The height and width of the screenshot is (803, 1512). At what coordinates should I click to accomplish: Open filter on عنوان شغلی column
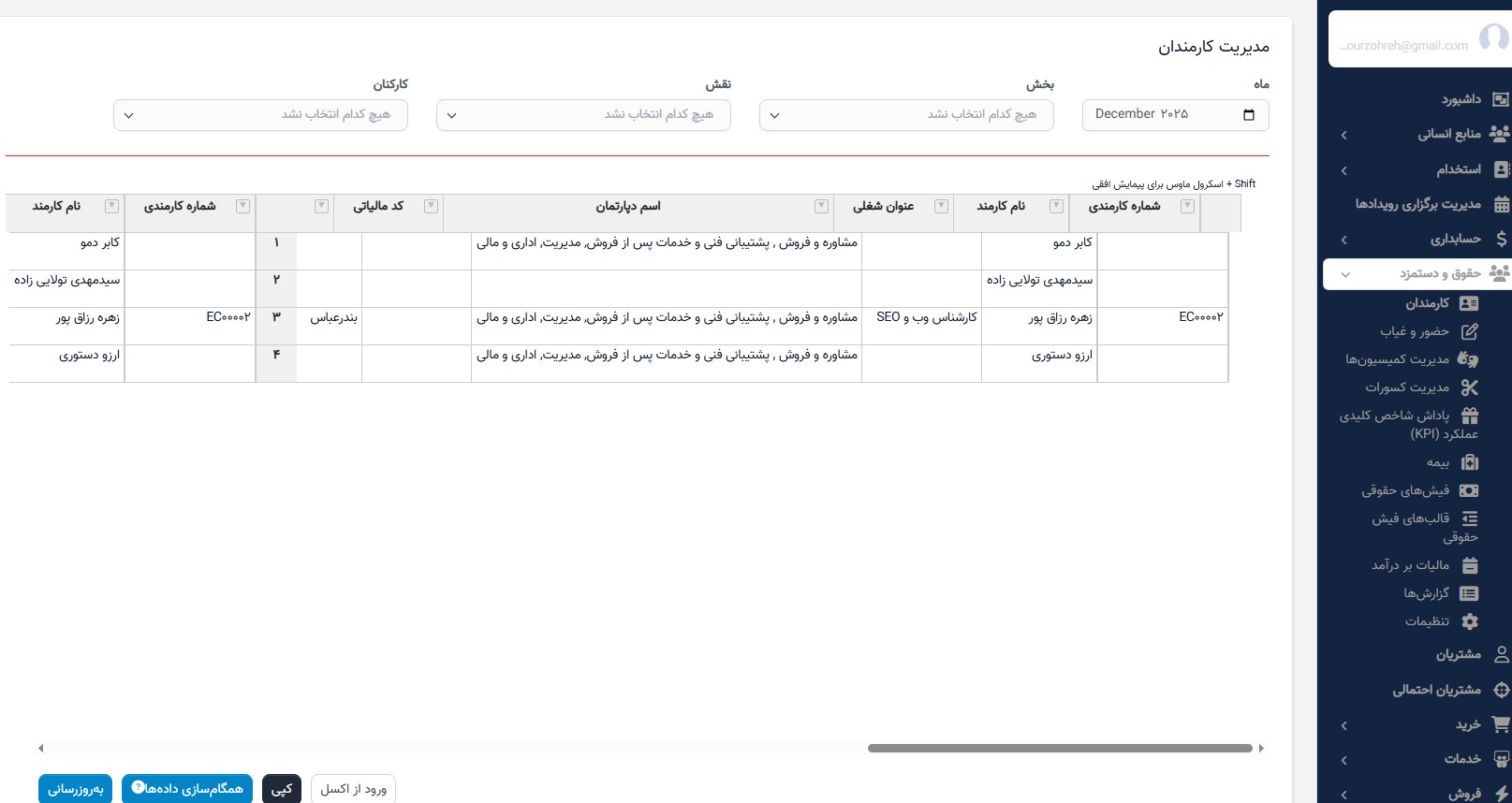[941, 206]
